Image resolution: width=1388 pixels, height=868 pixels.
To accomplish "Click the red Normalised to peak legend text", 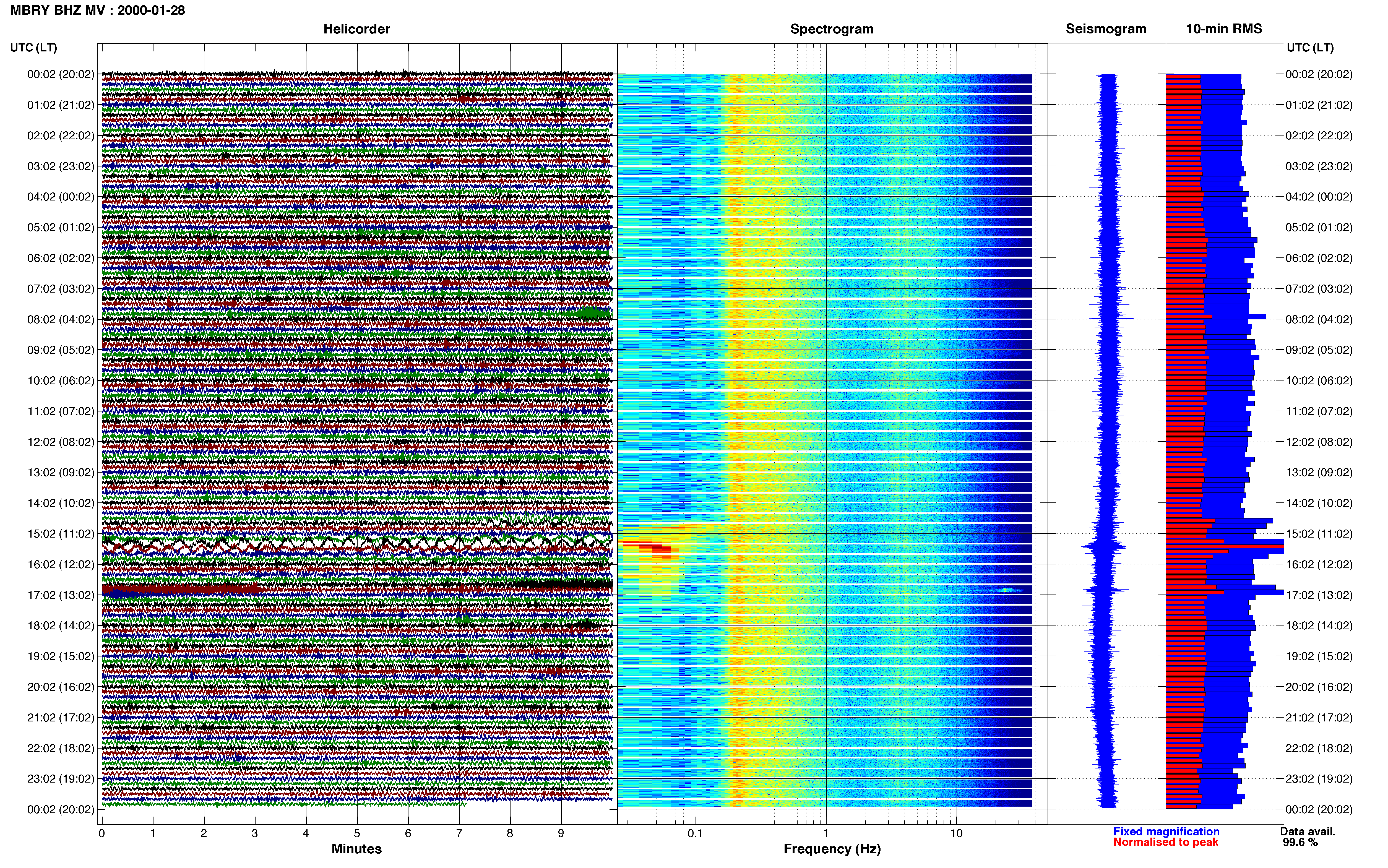I will click(x=1166, y=842).
